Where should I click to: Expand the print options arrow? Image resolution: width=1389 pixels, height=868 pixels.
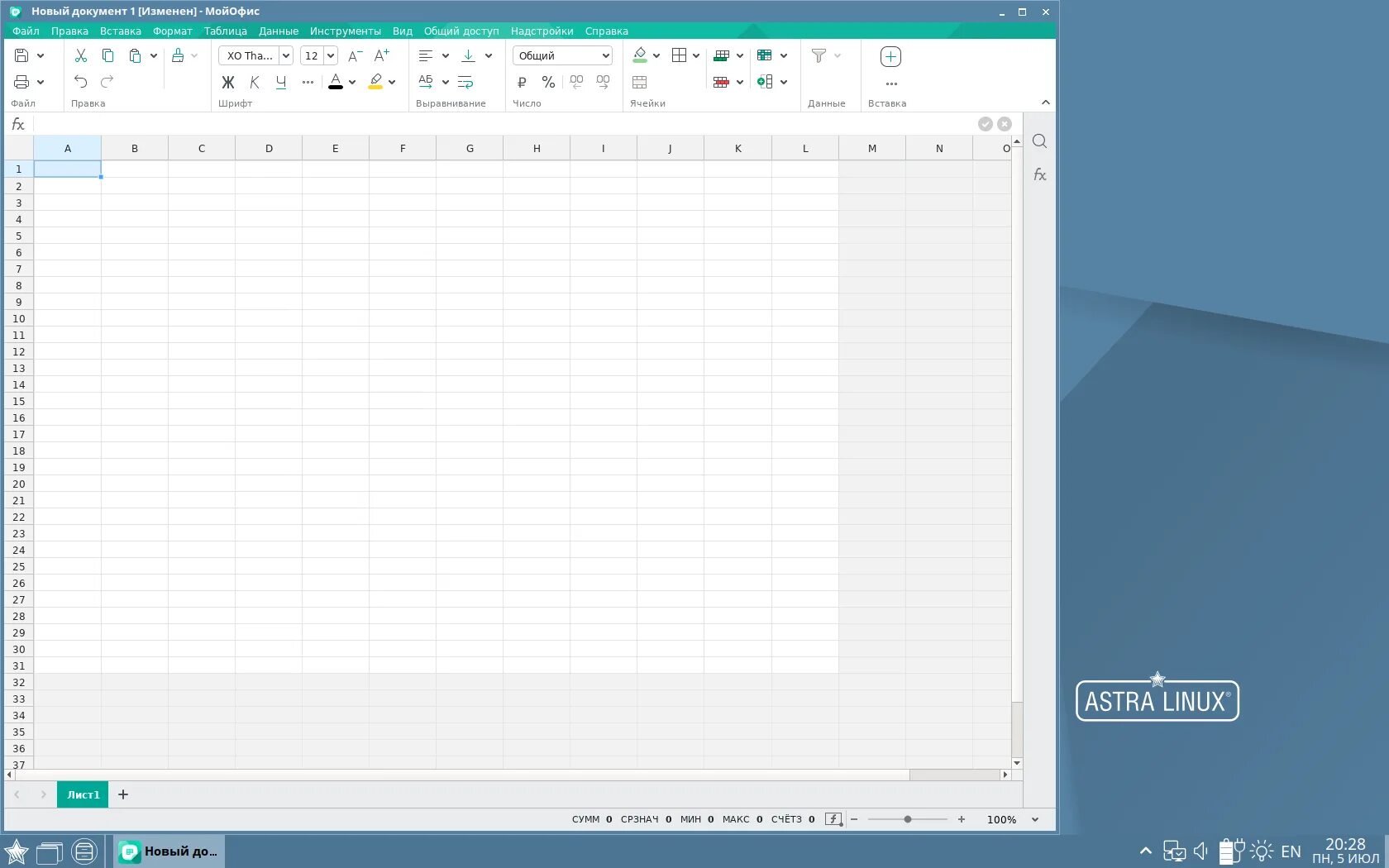(x=41, y=82)
